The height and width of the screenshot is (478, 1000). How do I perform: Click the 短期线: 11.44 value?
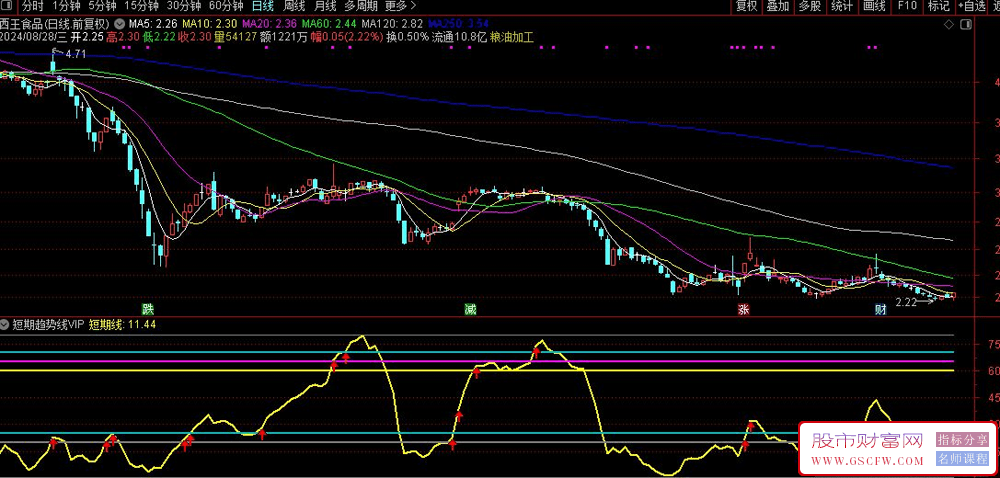(123, 324)
